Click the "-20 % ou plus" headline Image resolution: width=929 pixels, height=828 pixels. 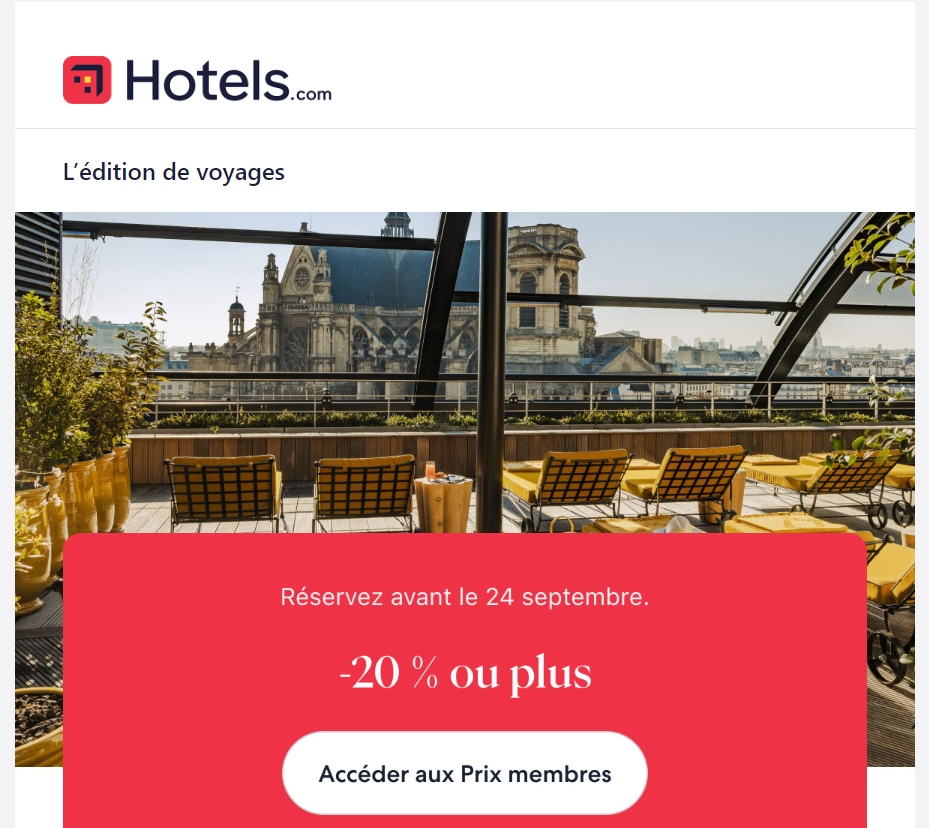click(465, 673)
